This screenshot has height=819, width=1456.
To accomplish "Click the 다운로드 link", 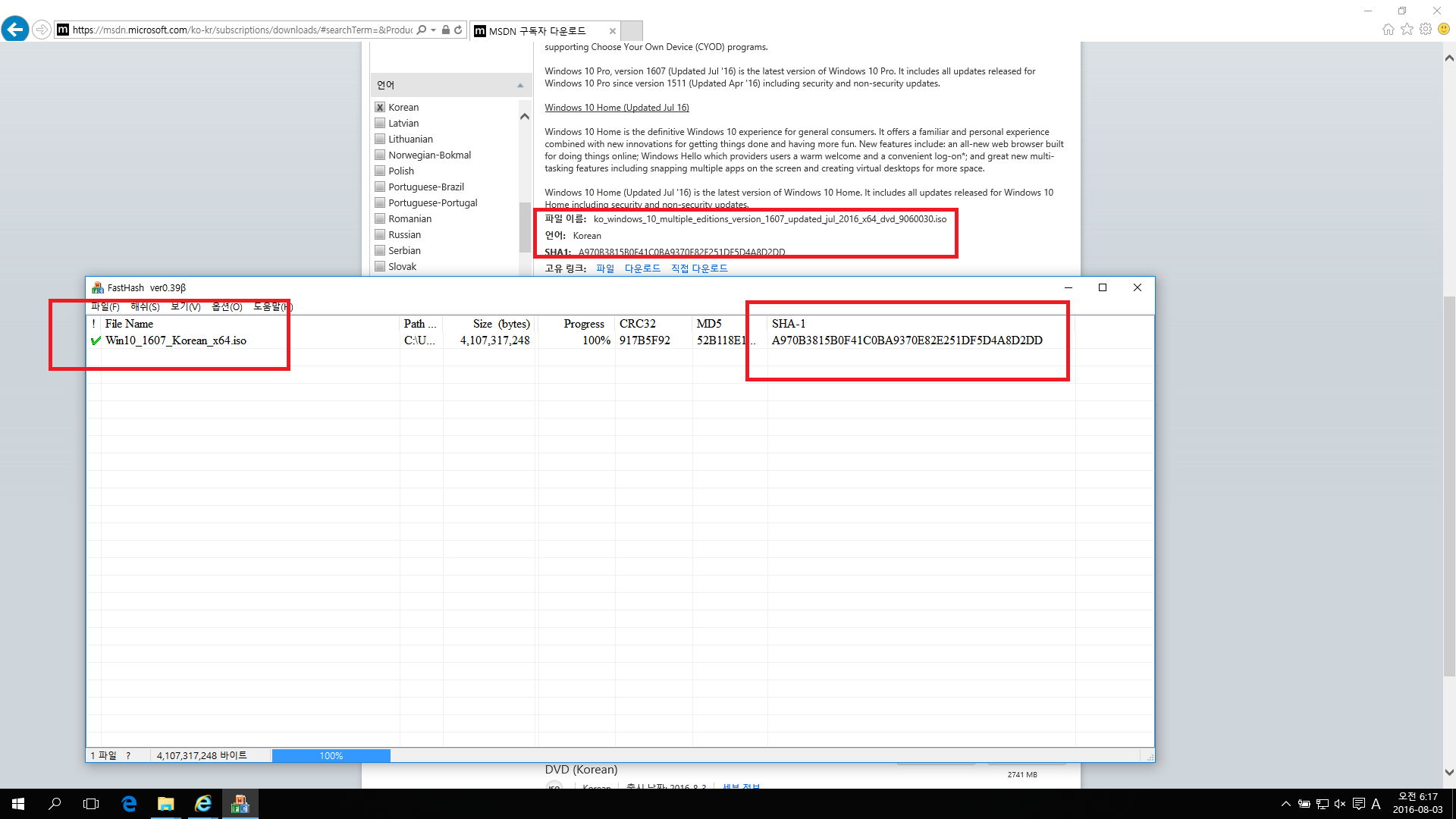I will [x=642, y=268].
